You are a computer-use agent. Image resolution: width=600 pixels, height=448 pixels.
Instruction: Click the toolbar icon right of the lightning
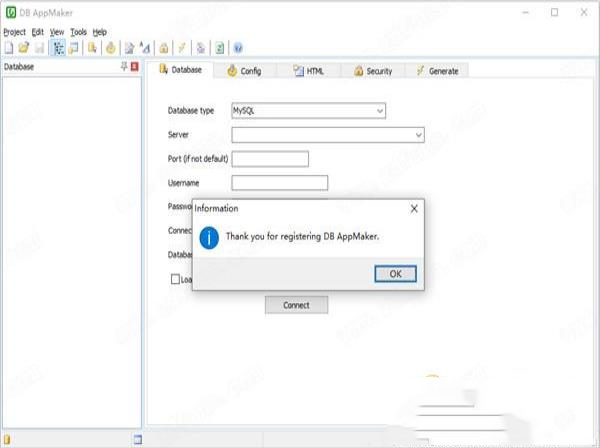tap(201, 48)
